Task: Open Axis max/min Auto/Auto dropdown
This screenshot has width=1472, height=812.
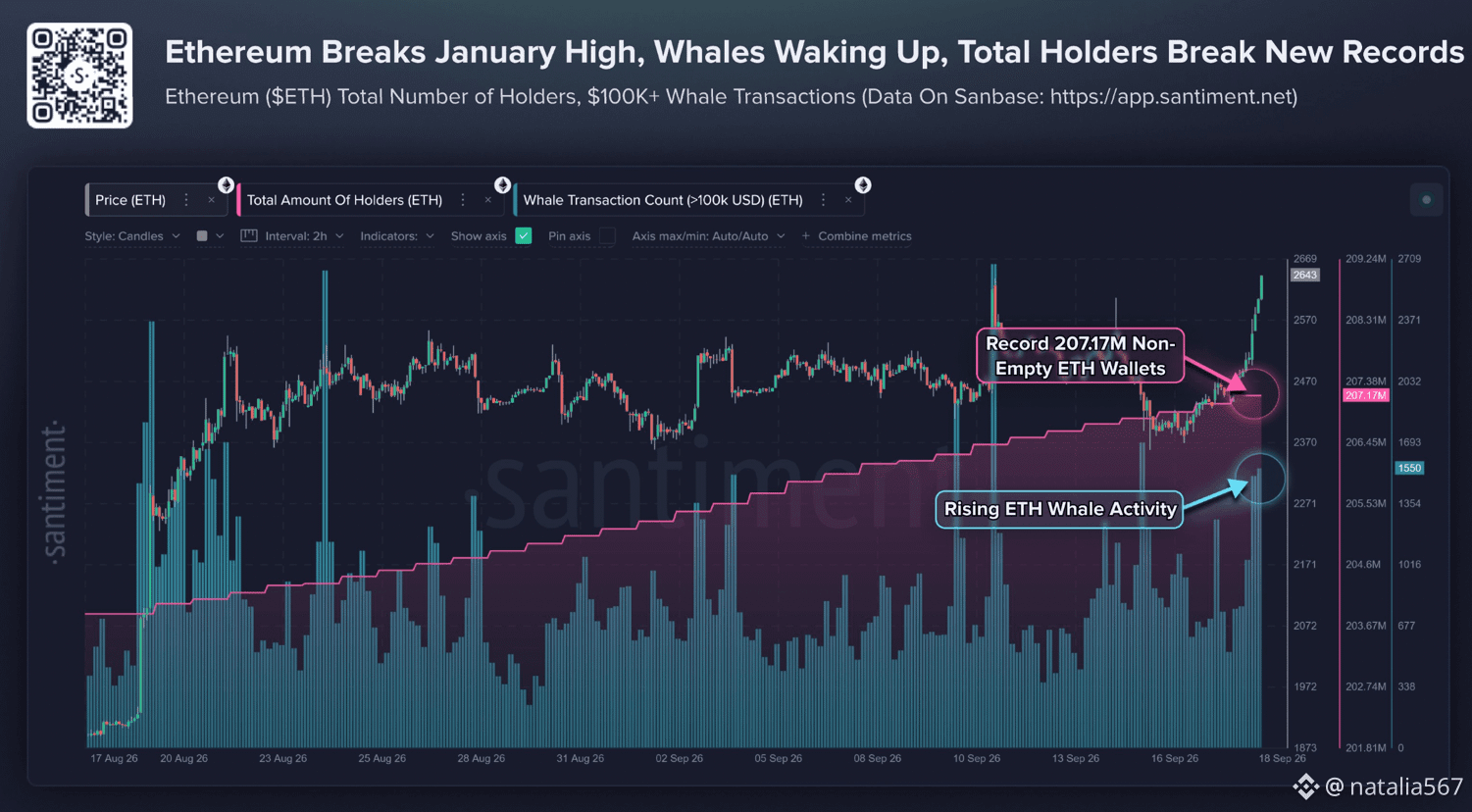Action: pyautogui.click(x=708, y=236)
